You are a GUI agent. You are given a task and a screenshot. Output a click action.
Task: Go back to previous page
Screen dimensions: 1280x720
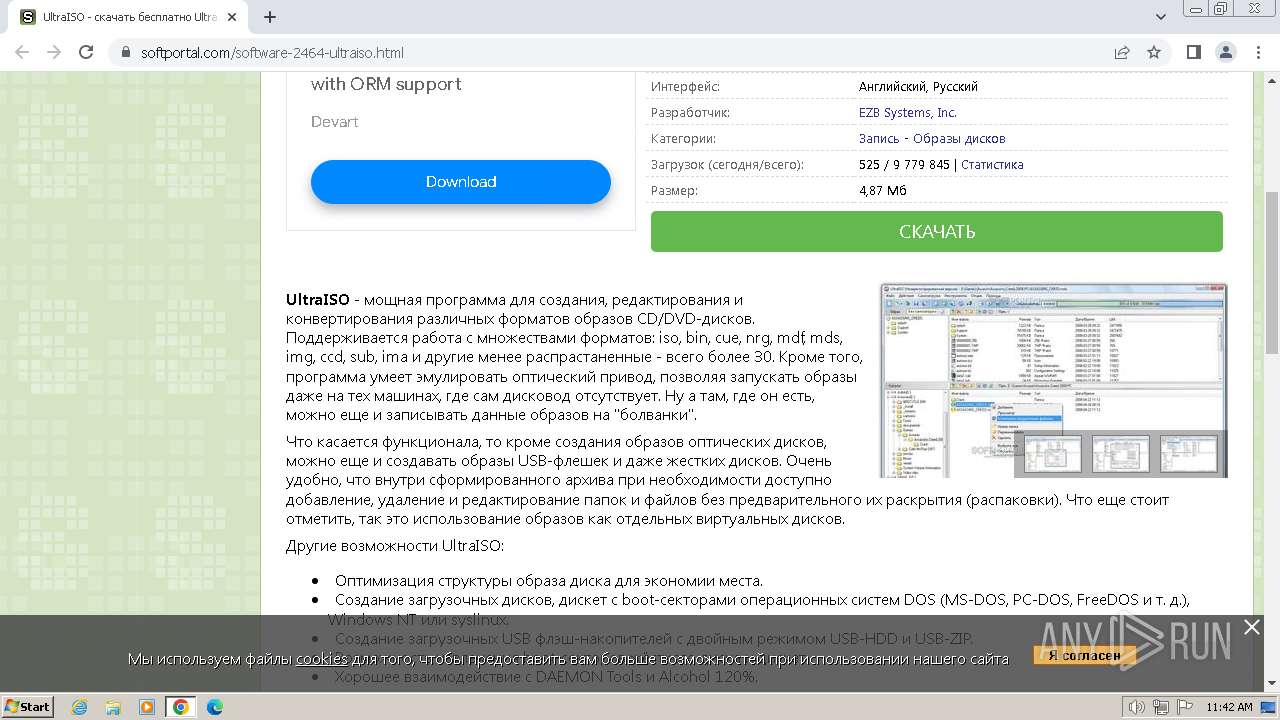tap(22, 52)
